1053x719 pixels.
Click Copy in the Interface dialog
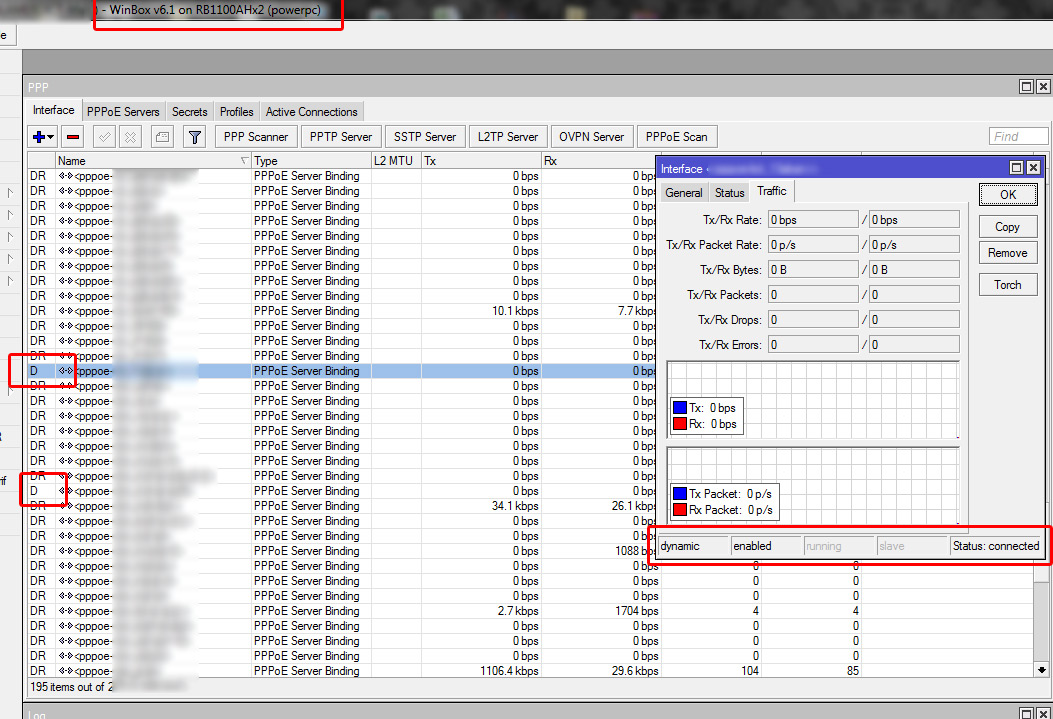[1008, 227]
